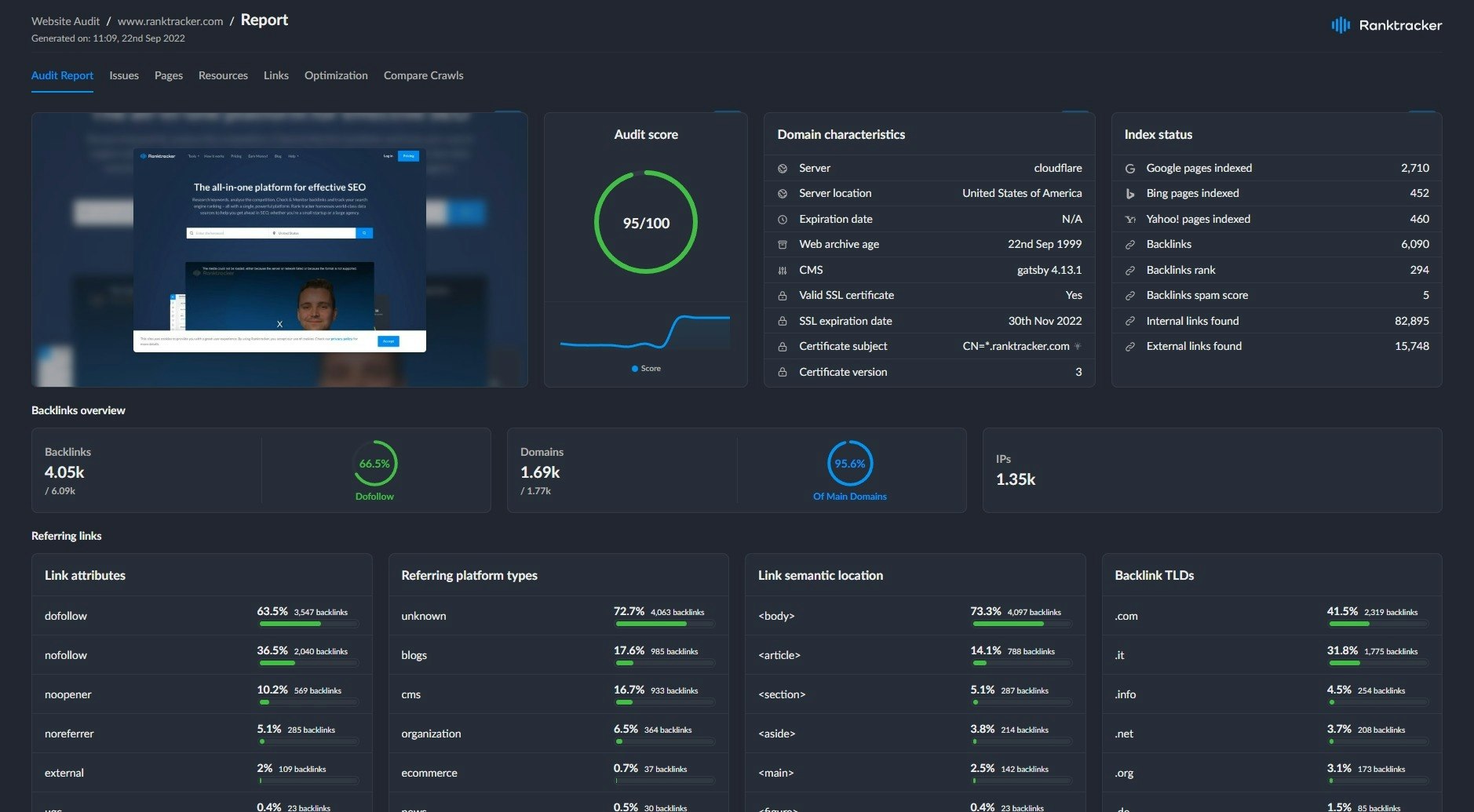Expand the Certificate subject value arrow

(x=1078, y=346)
